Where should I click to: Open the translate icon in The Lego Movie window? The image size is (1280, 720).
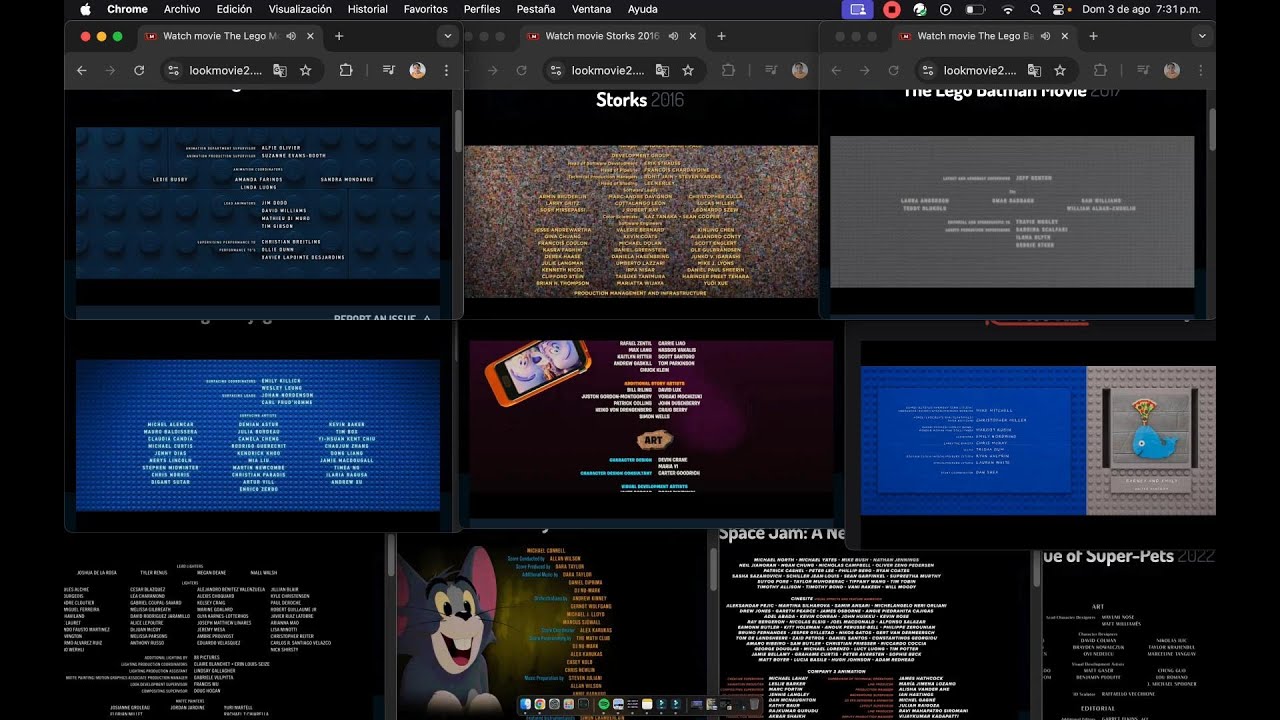pos(280,70)
